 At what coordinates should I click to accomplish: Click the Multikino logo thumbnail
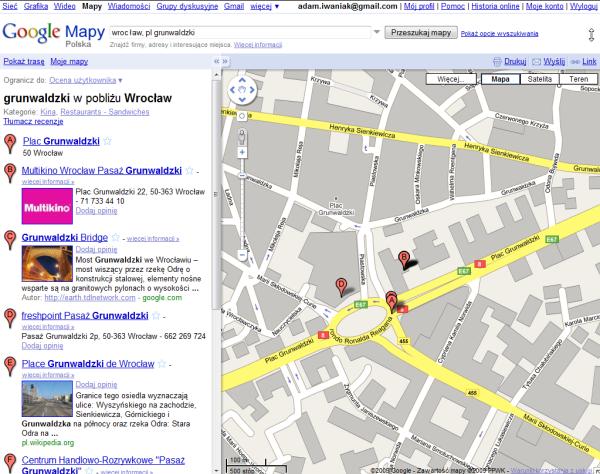[x=47, y=206]
